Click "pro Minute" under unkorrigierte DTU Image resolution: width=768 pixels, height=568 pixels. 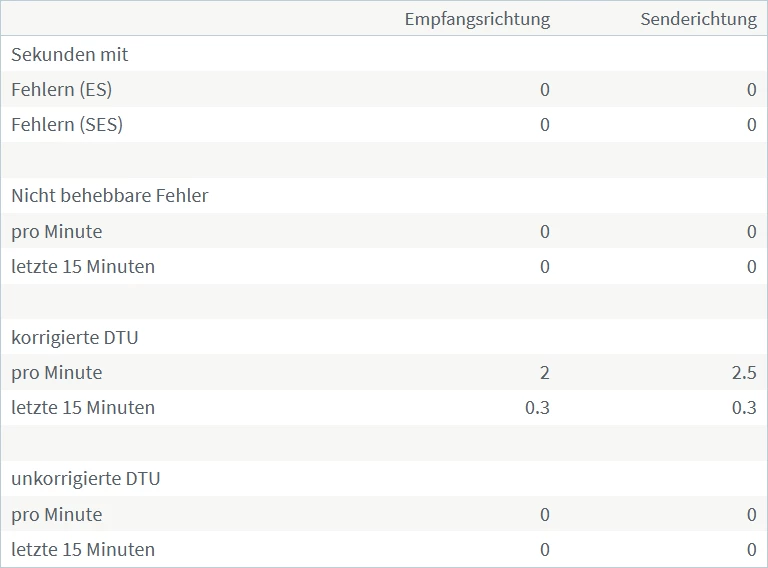(57, 515)
